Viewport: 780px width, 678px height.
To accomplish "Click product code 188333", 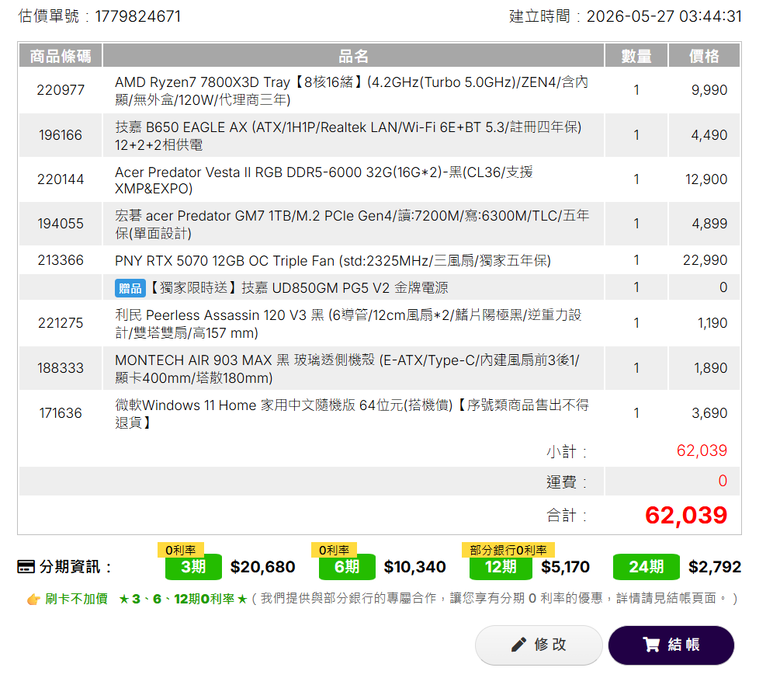I will click(x=60, y=368).
